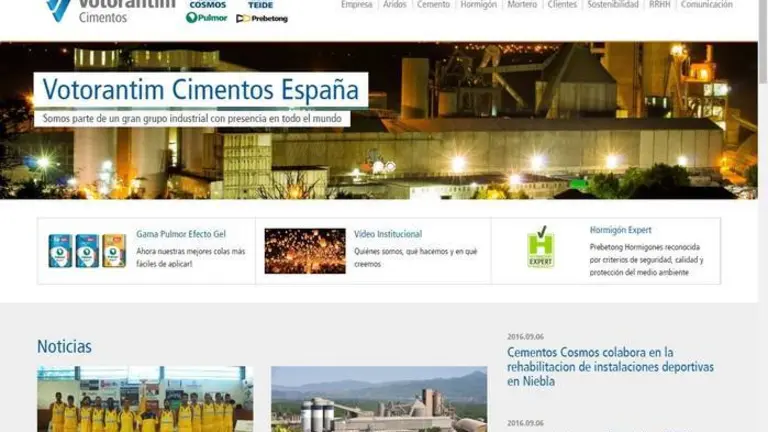Image resolution: width=768 pixels, height=432 pixels.
Task: Click the Cosmos brand logo
Action: [207, 5]
